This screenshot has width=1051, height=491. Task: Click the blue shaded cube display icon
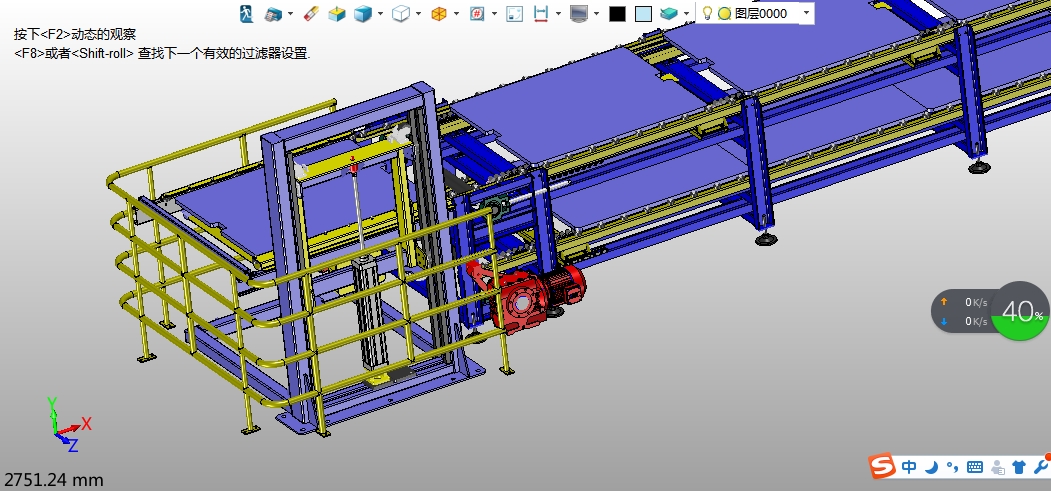pos(364,14)
